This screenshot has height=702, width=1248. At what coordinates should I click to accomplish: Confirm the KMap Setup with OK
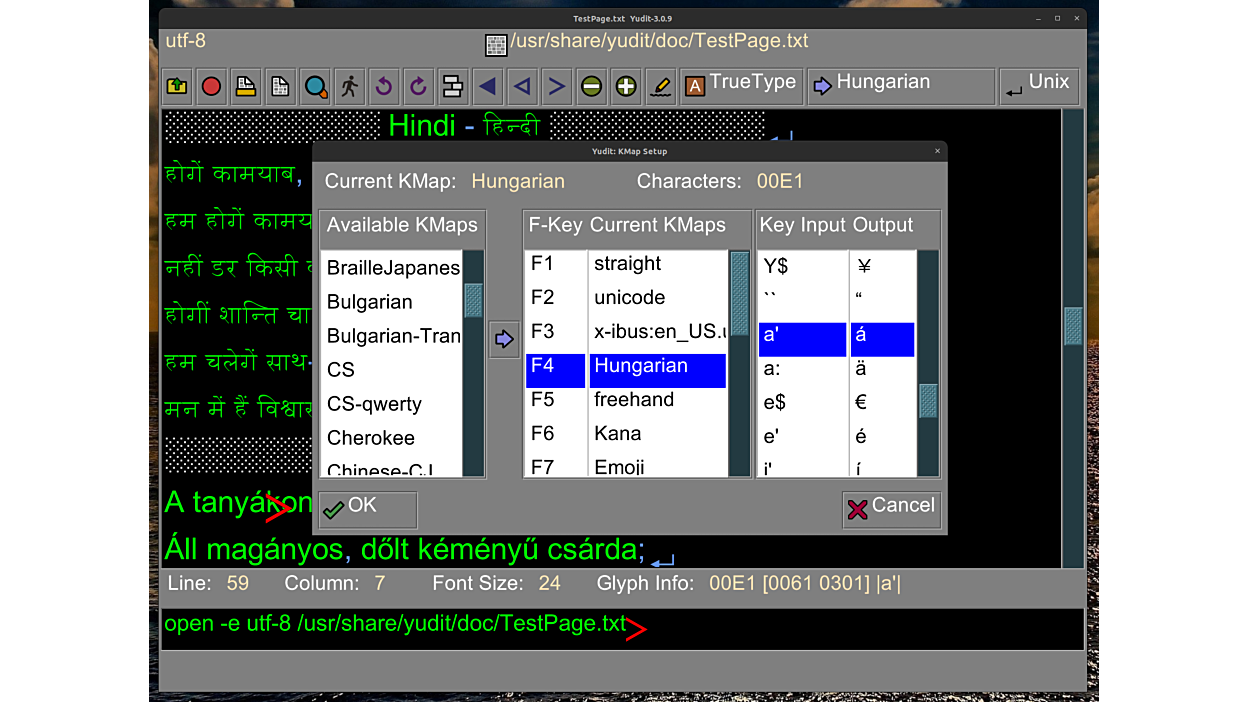367,508
